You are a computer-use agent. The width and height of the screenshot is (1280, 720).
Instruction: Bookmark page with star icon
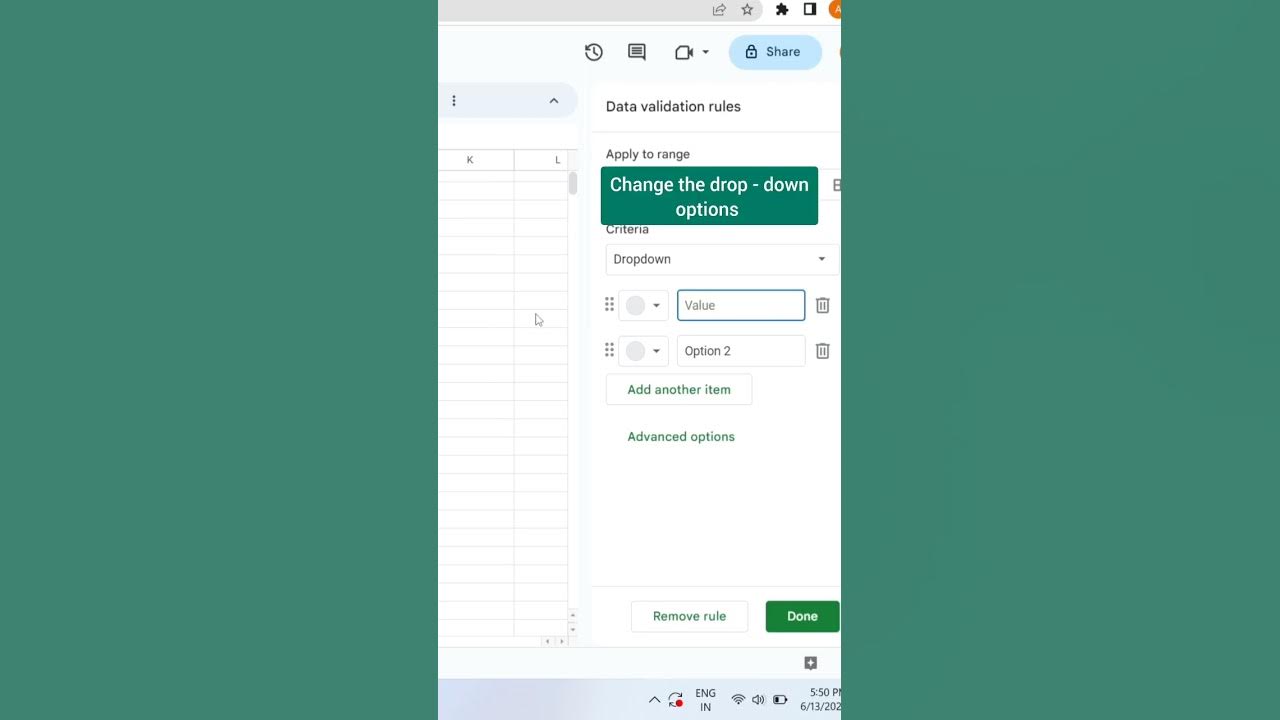tap(747, 10)
